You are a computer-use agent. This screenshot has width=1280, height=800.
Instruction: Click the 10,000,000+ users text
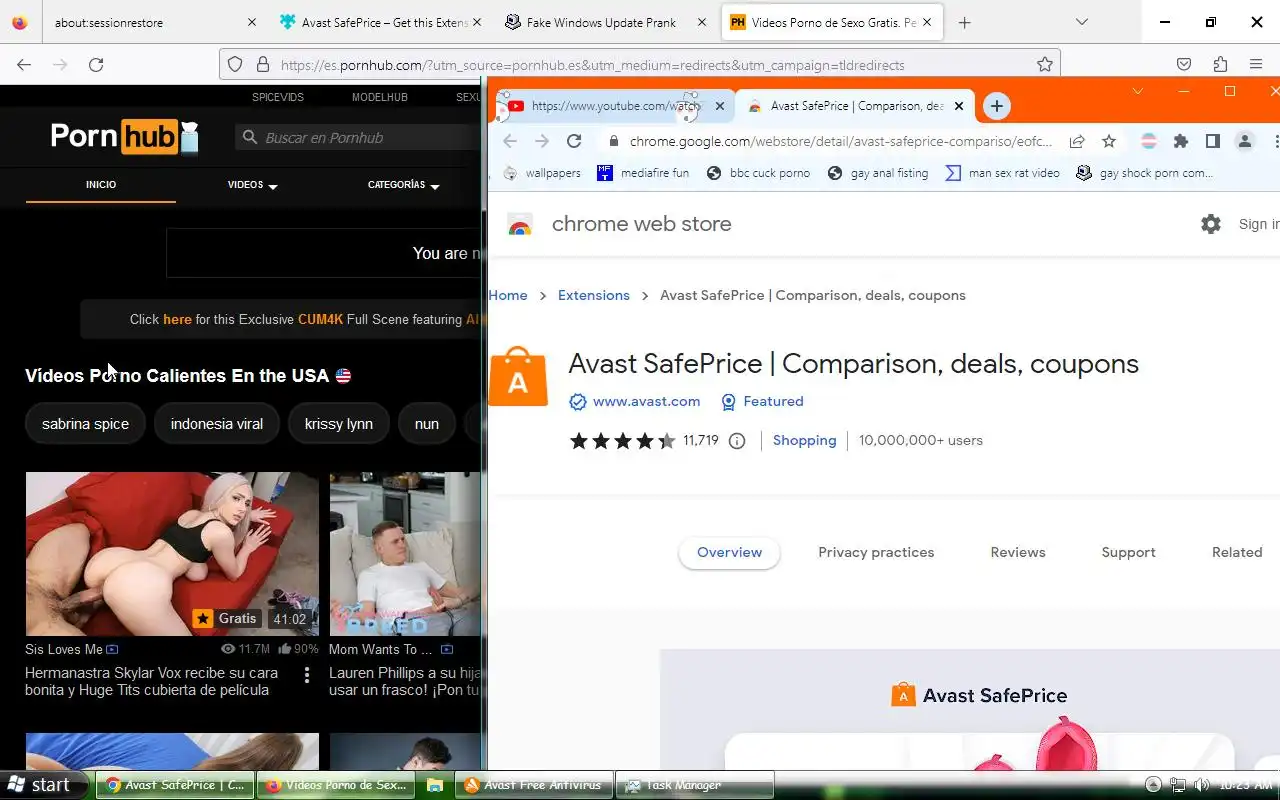[921, 441]
